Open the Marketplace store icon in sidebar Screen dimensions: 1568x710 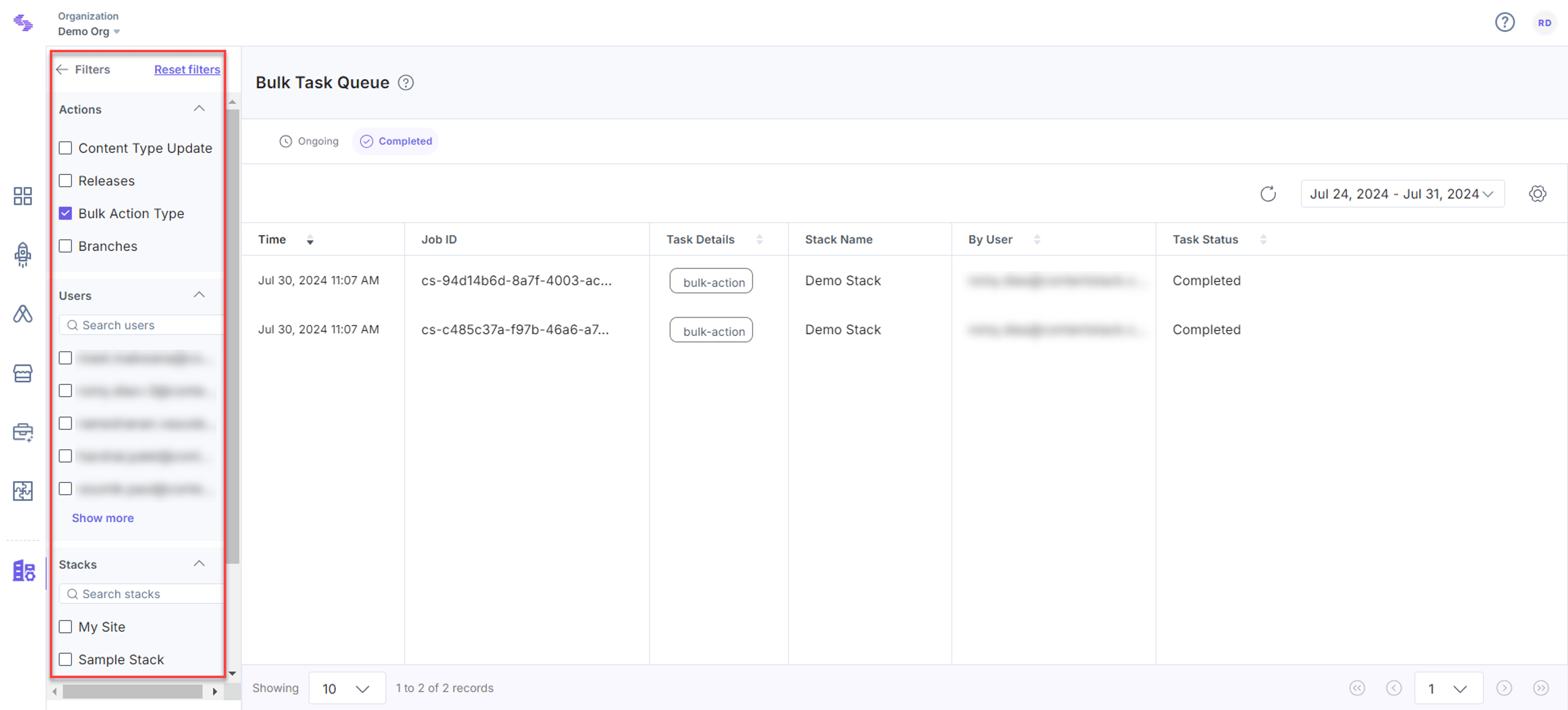pyautogui.click(x=22, y=373)
